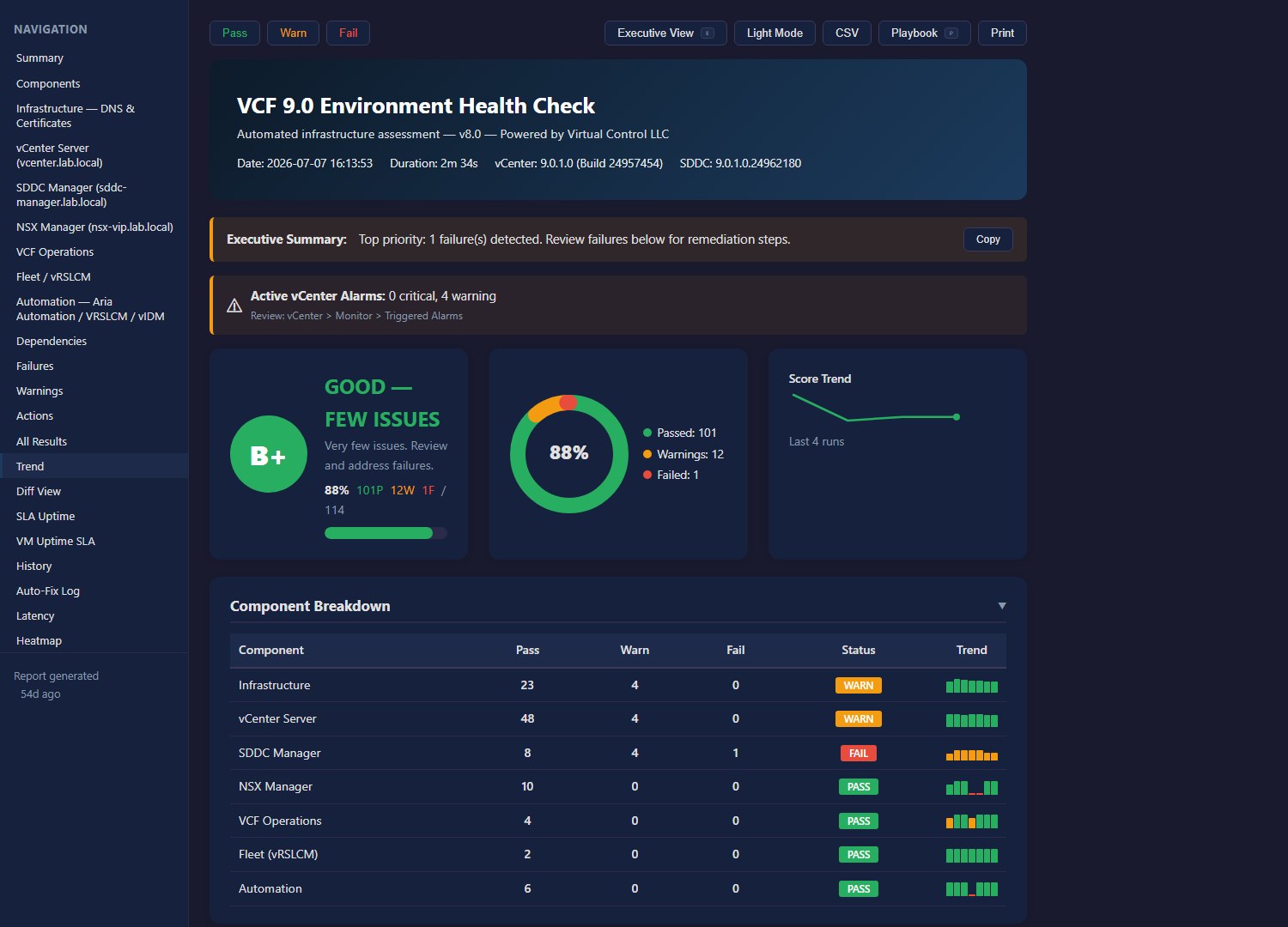Click the Infrastructure WARN status badge
This screenshot has width=1288, height=927.
click(x=859, y=686)
